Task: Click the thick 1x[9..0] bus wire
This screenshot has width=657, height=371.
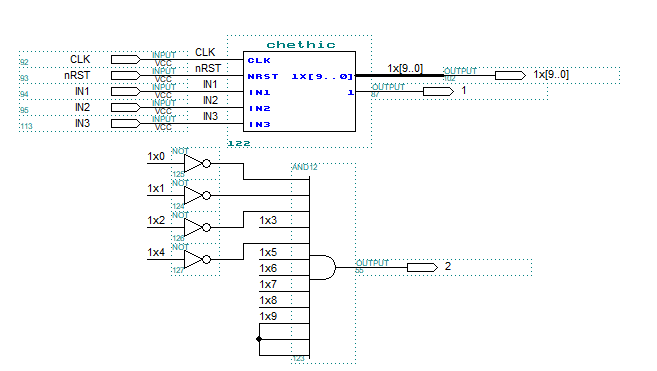Action: tap(400, 76)
